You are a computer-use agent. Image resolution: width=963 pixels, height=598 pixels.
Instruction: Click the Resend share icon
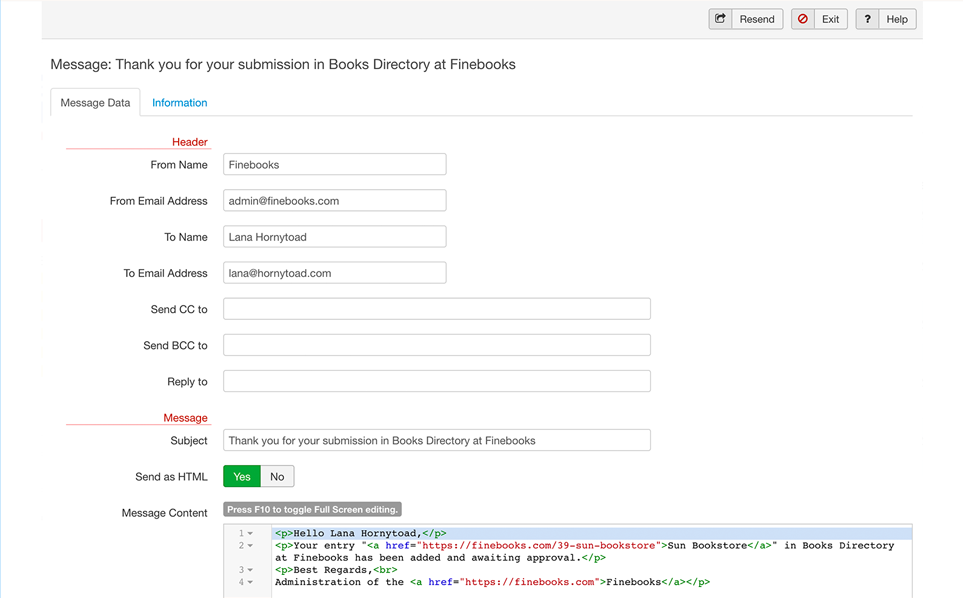720,19
